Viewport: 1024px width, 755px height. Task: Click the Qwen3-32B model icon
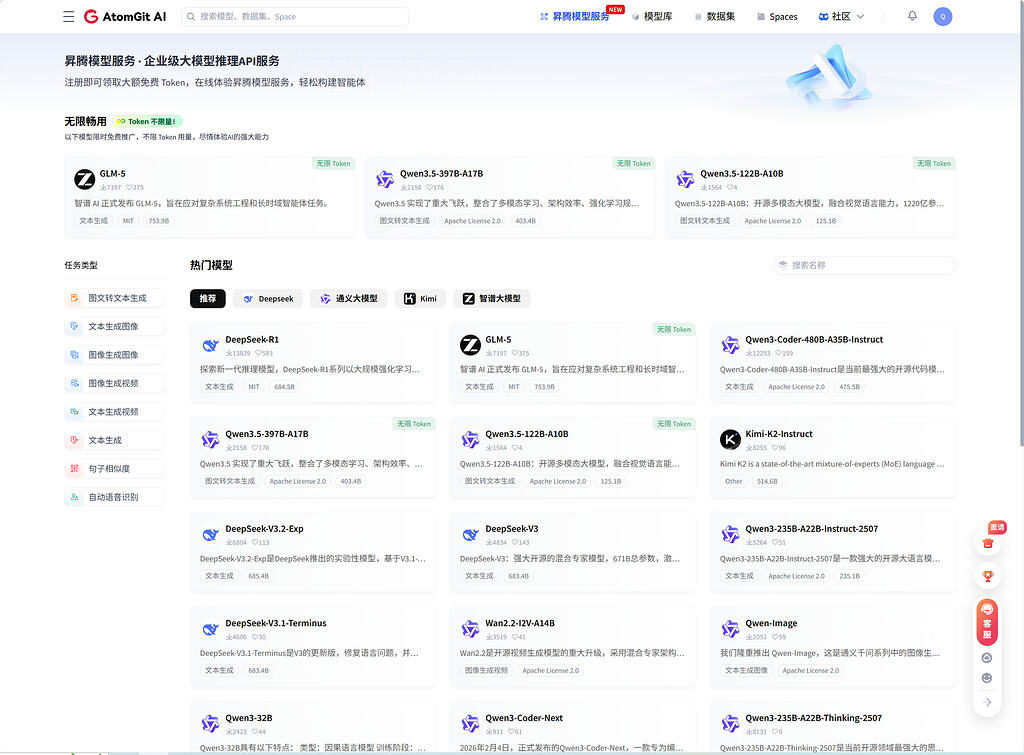coord(210,723)
